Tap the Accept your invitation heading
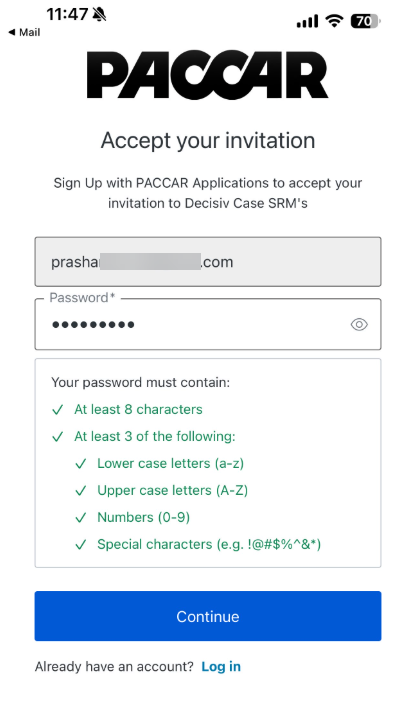 click(x=208, y=141)
